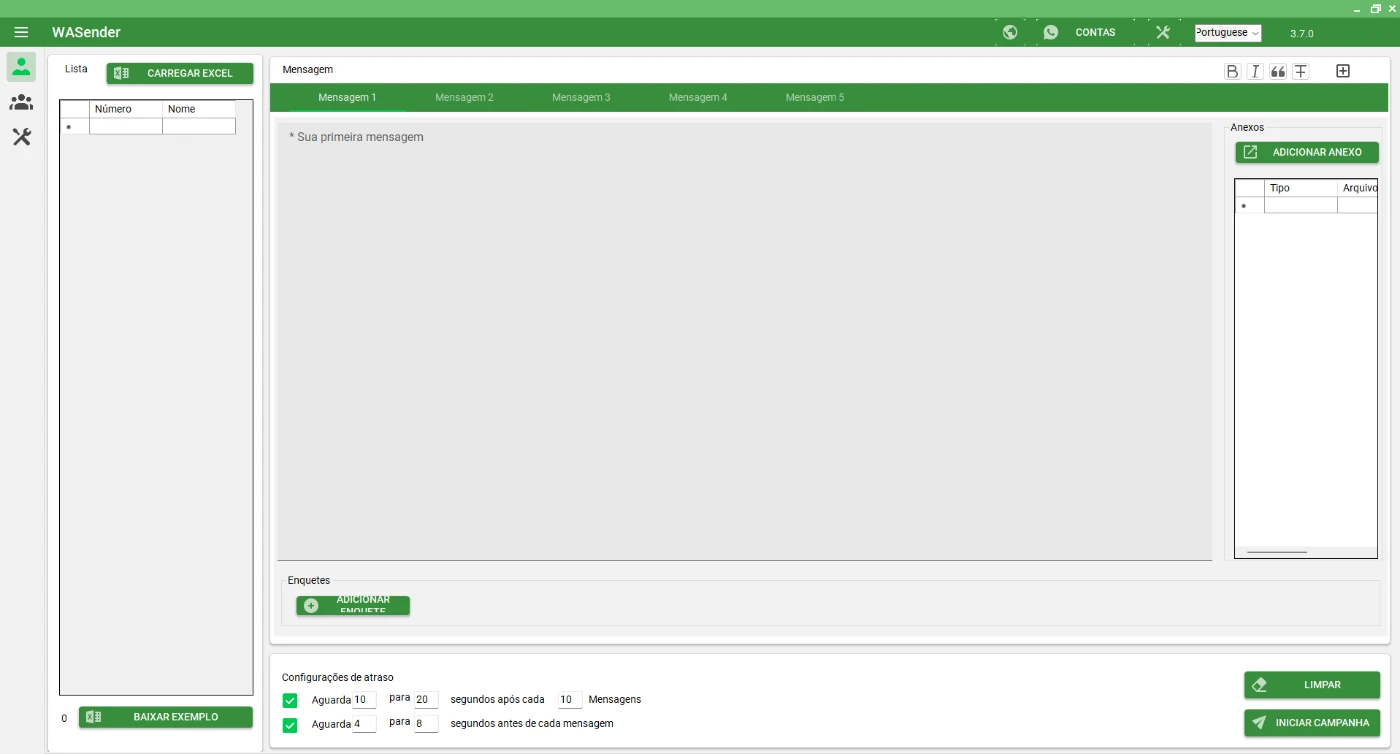Open the groups sidebar icon
Image resolution: width=1400 pixels, height=754 pixels.
point(21,102)
